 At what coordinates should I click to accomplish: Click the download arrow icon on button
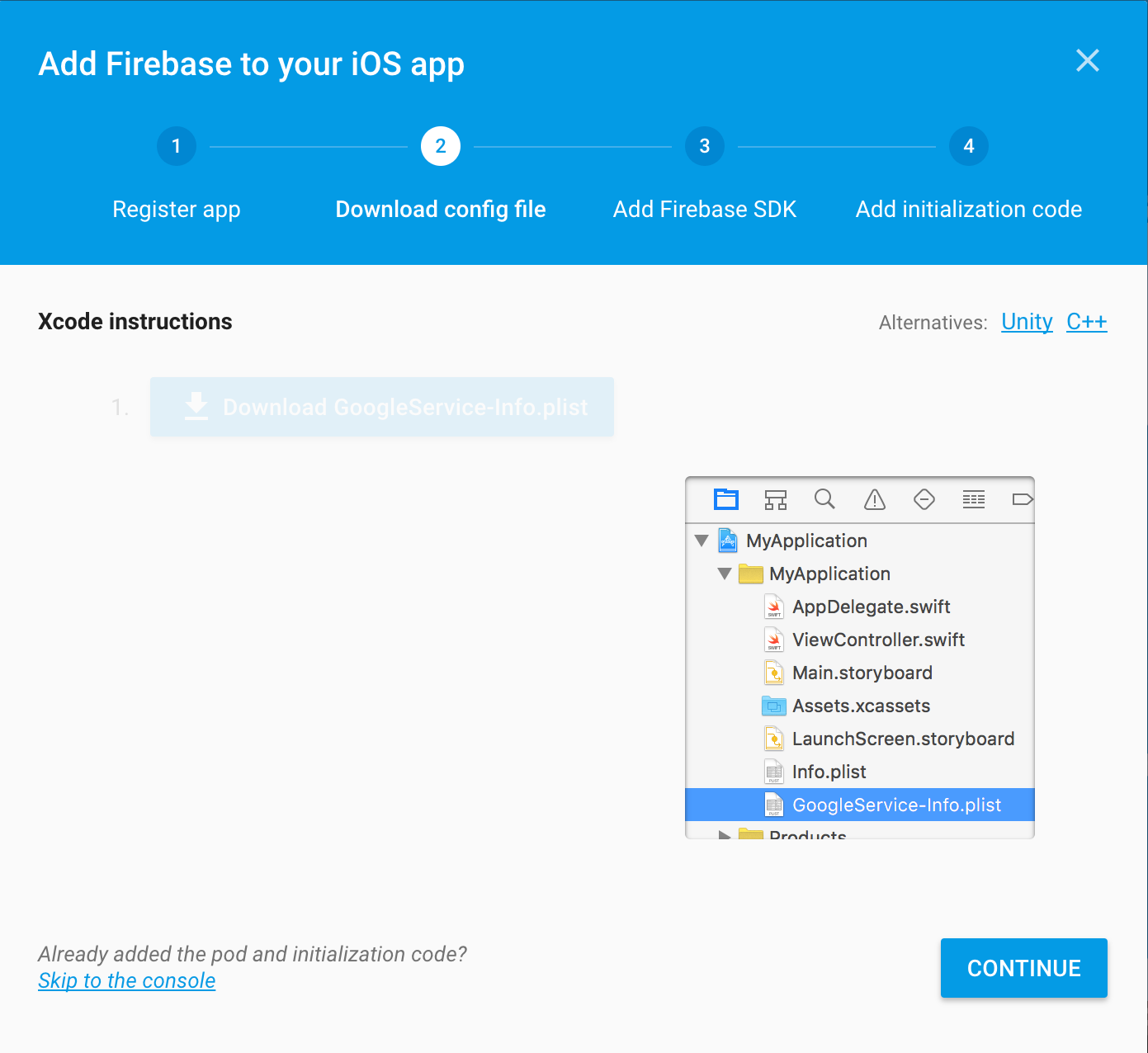[x=196, y=407]
